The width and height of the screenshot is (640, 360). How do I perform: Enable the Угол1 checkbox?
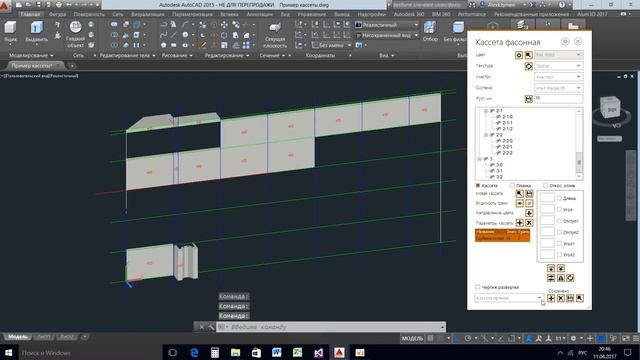tap(559, 243)
